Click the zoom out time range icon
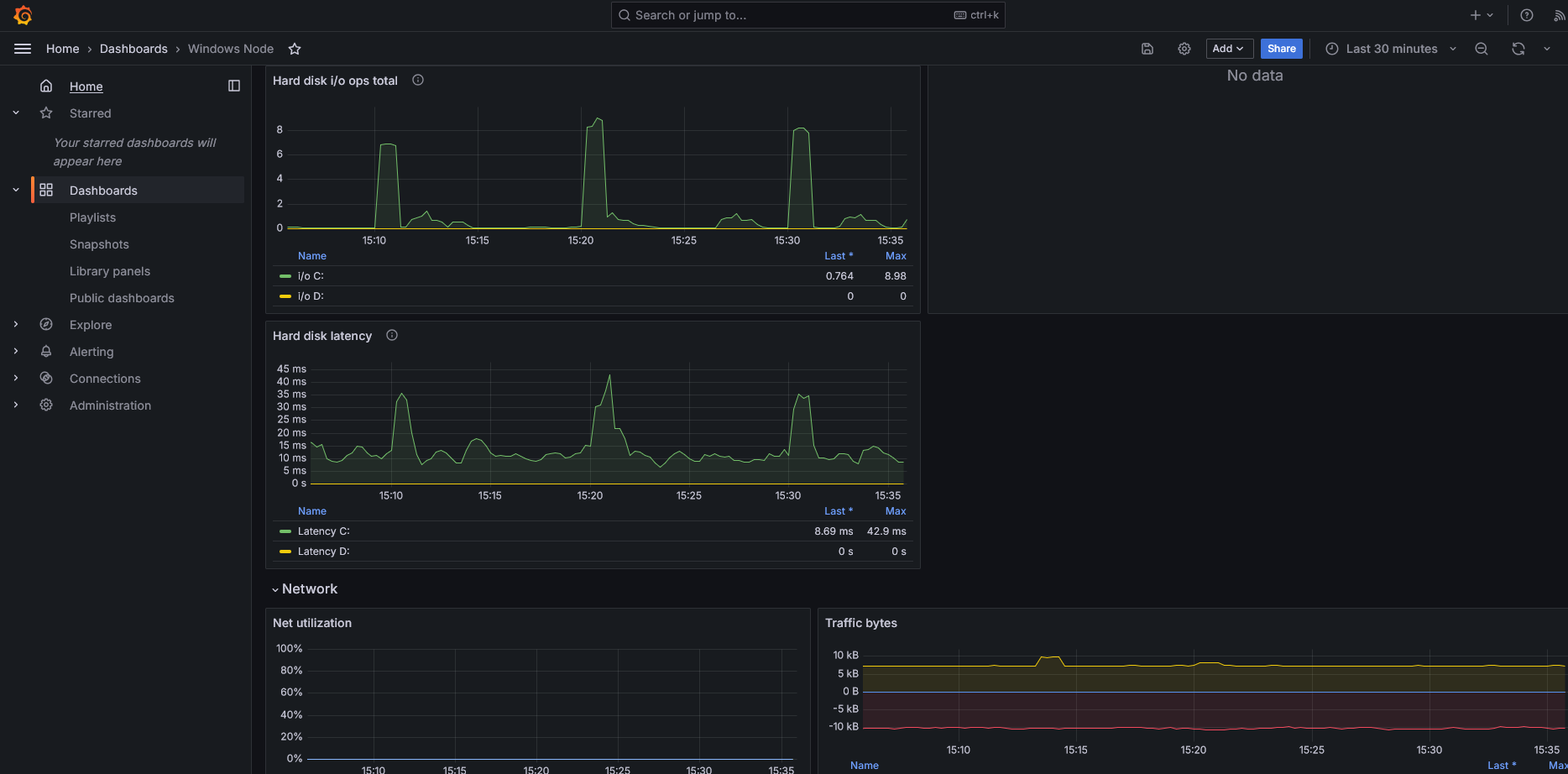This screenshot has width=1568, height=774. (x=1482, y=49)
